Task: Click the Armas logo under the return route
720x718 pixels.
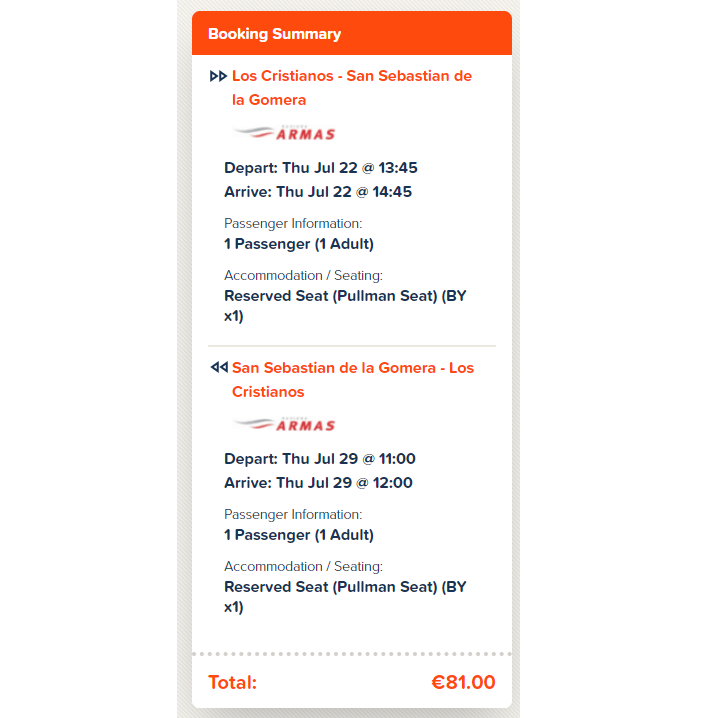Action: click(x=284, y=425)
